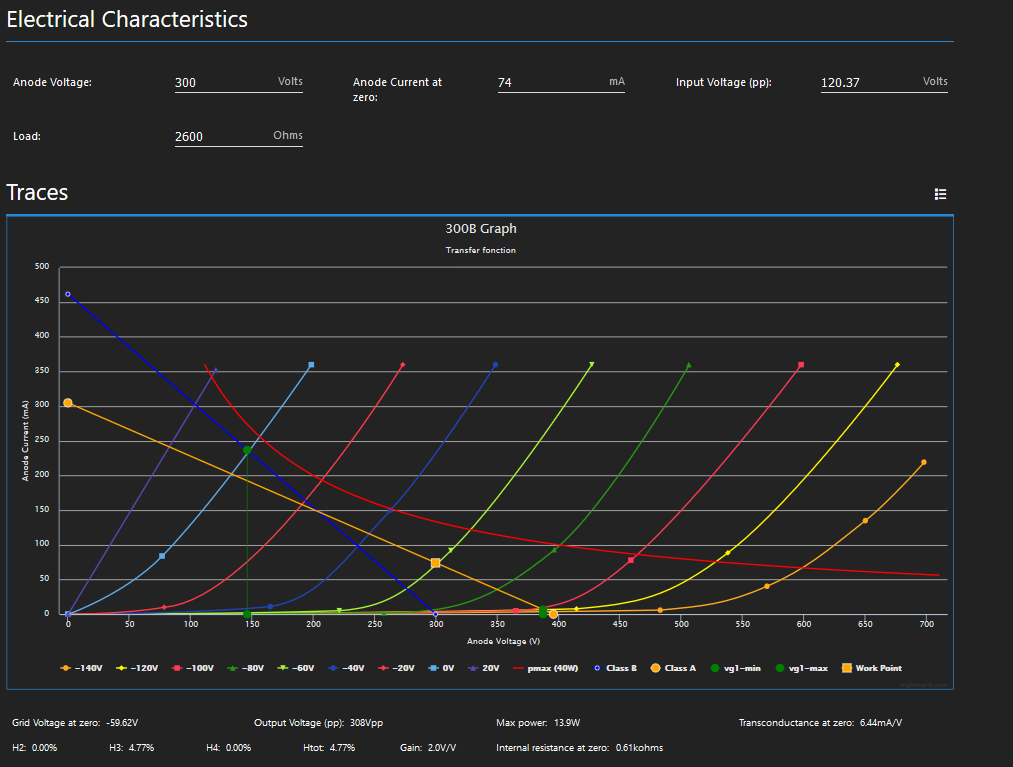This screenshot has height=767, width=1013.
Task: Open the Traces list menu icon
Action: pos(940,194)
